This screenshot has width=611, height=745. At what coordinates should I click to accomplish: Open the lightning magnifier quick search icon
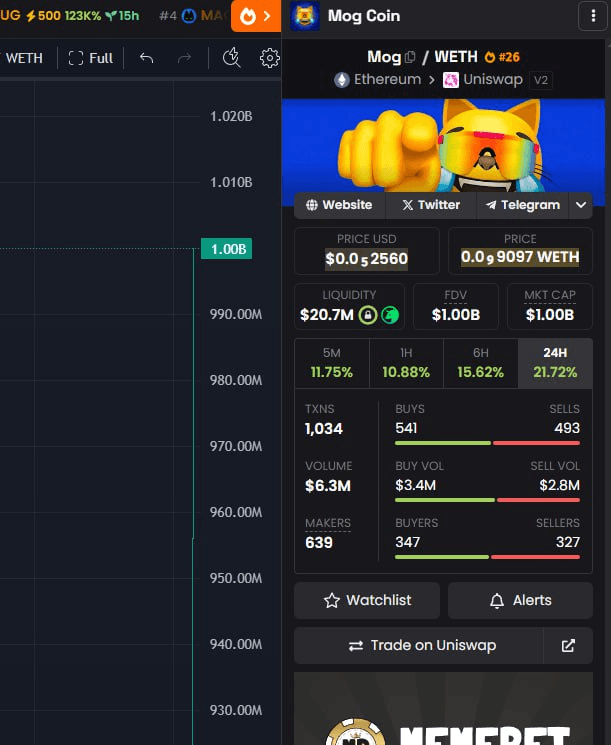pyautogui.click(x=231, y=58)
